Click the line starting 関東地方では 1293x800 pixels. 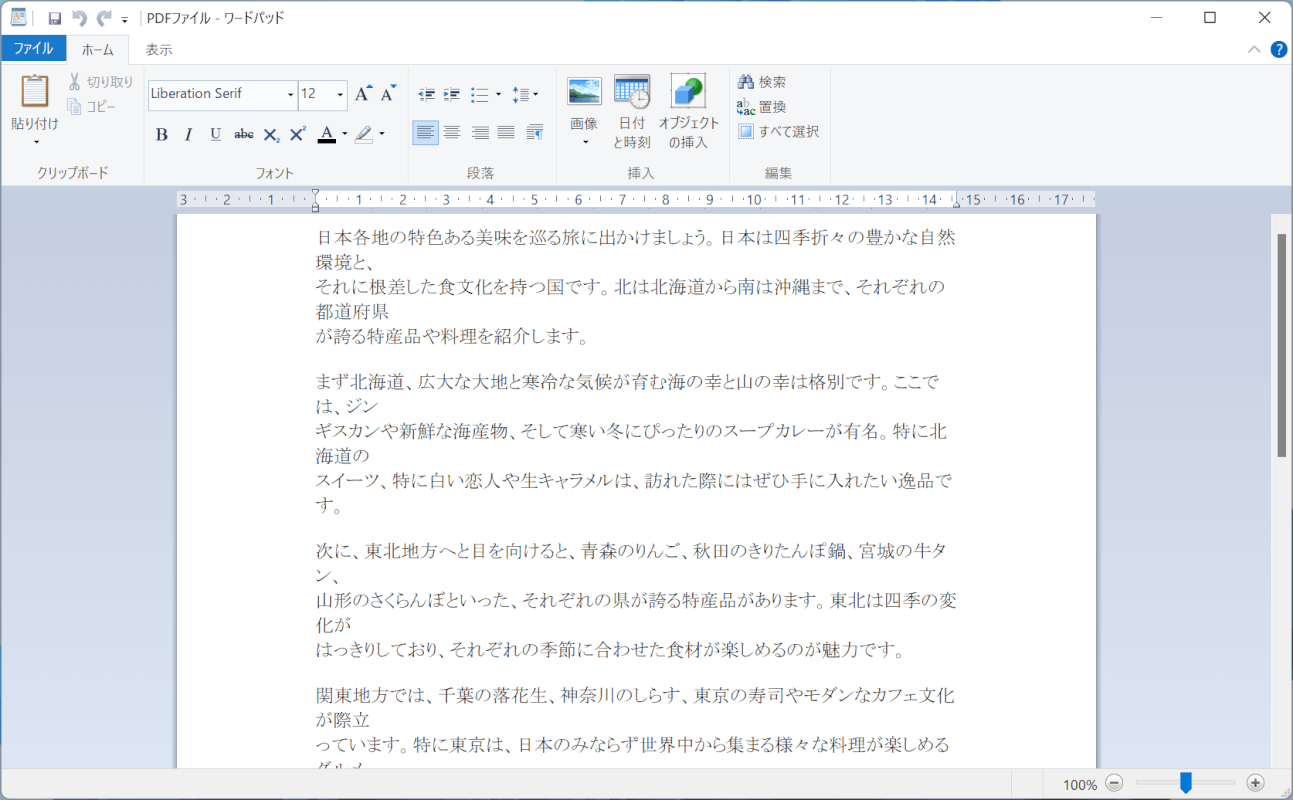tap(635, 695)
